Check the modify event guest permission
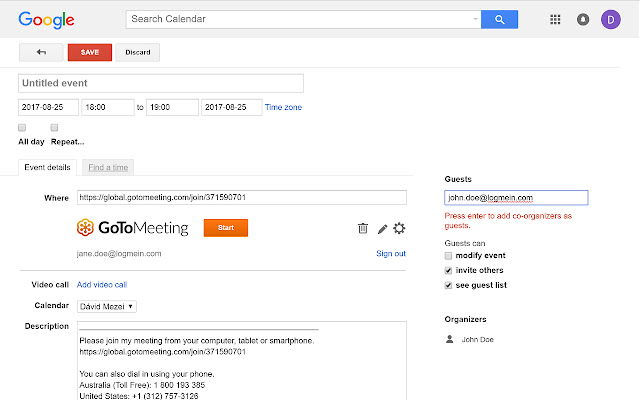640x400 pixels. (448, 256)
